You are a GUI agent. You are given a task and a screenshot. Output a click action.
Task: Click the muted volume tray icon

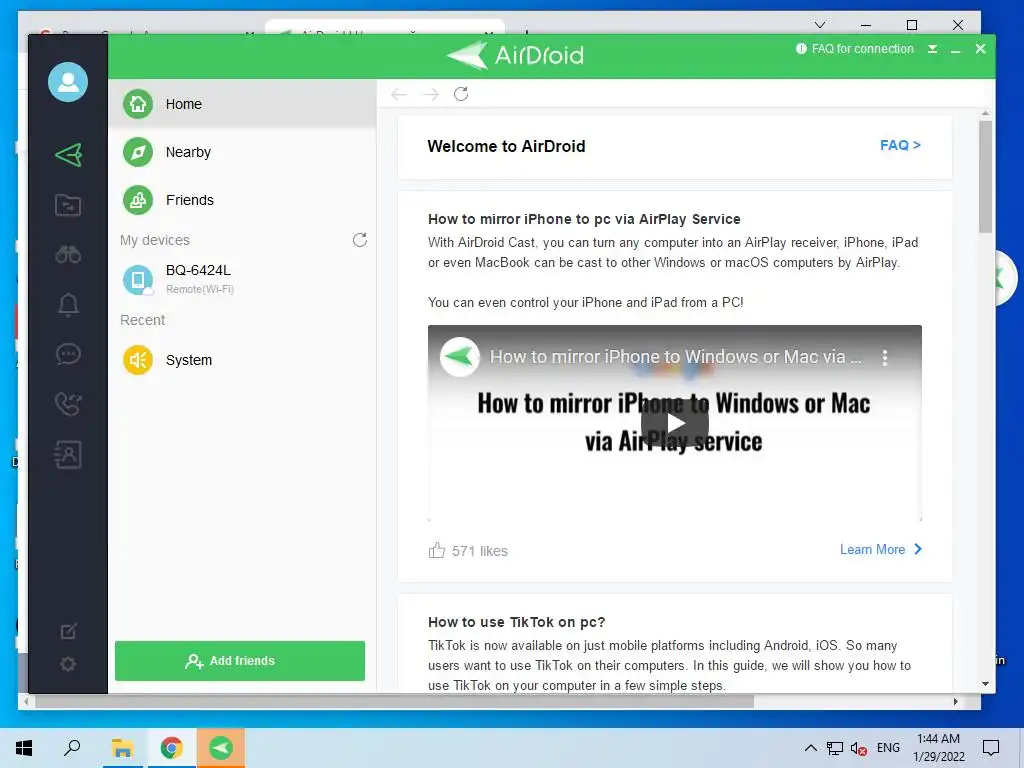pyautogui.click(x=858, y=748)
